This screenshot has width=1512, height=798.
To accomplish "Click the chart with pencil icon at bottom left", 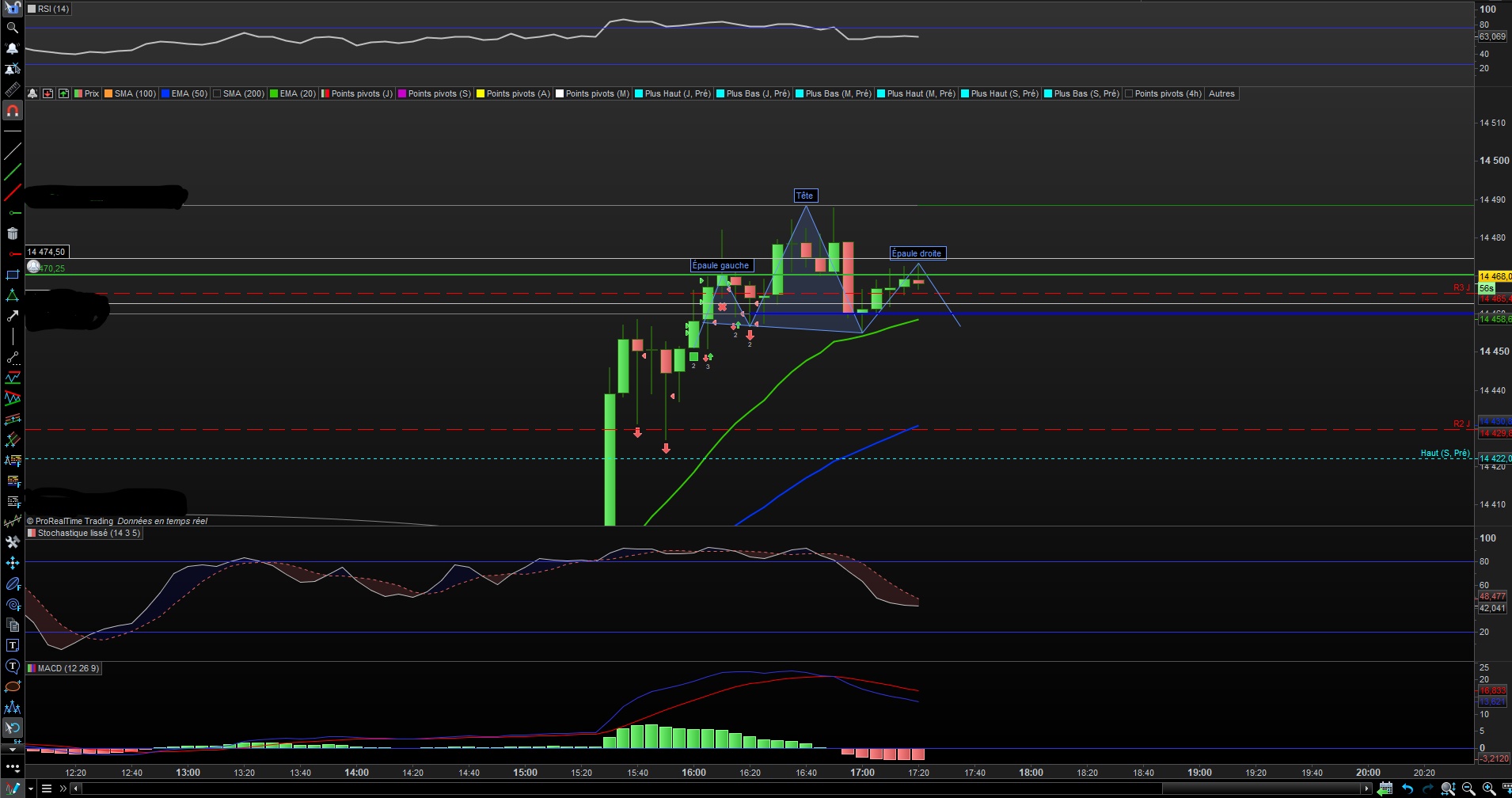I will pos(13,788).
